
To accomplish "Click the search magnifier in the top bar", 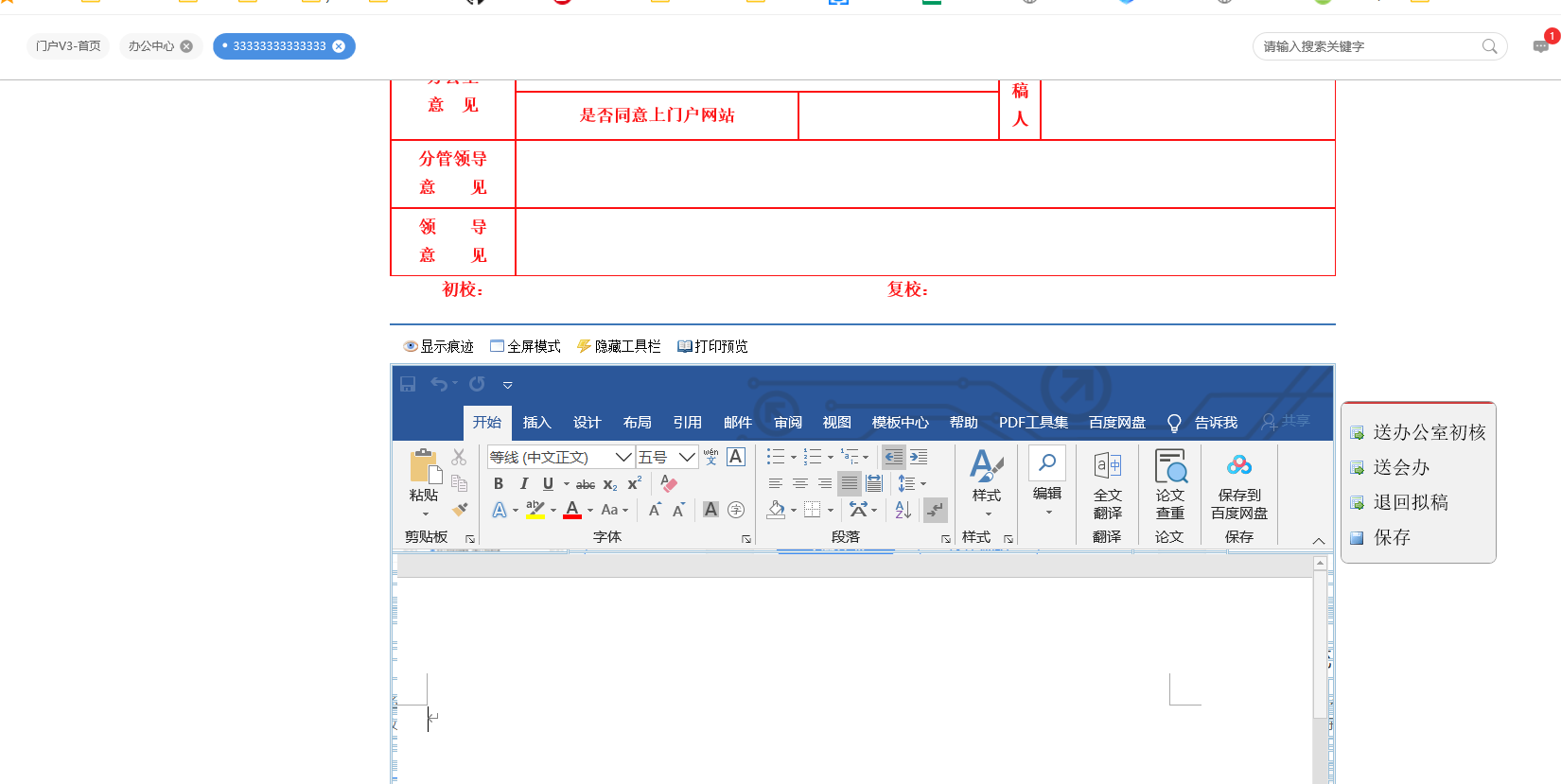I will (1489, 46).
